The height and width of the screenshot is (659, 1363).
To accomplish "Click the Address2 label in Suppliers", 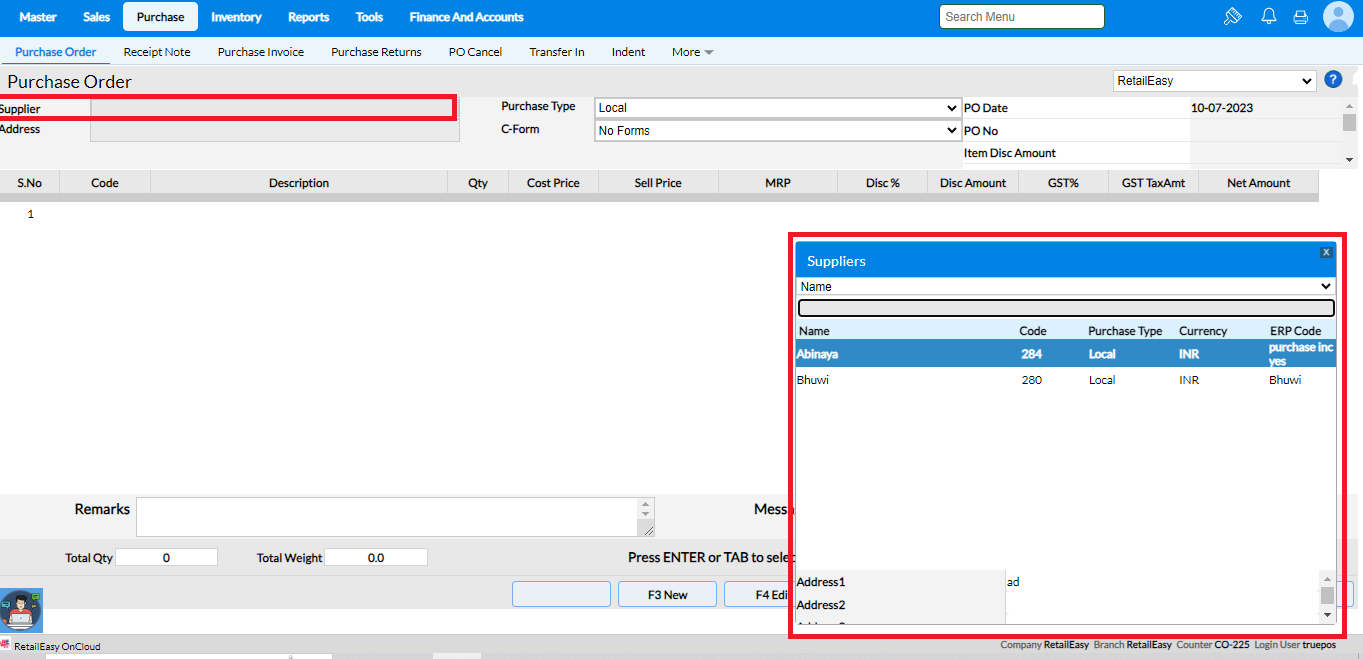I will click(x=821, y=605).
